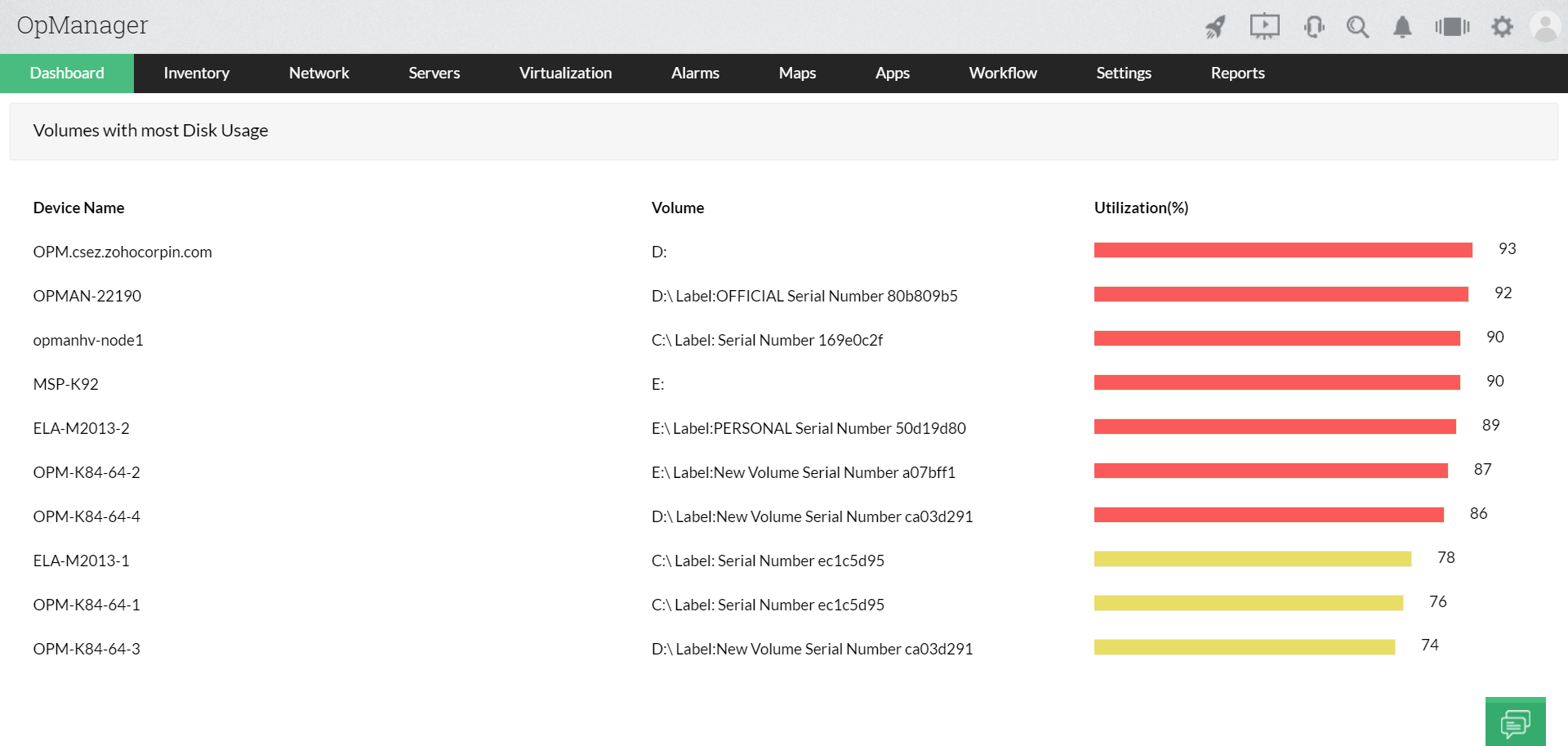Click volume OFFICIAL Serial Number 80b809b5
The width and height of the screenshot is (1568, 746).
pos(804,297)
